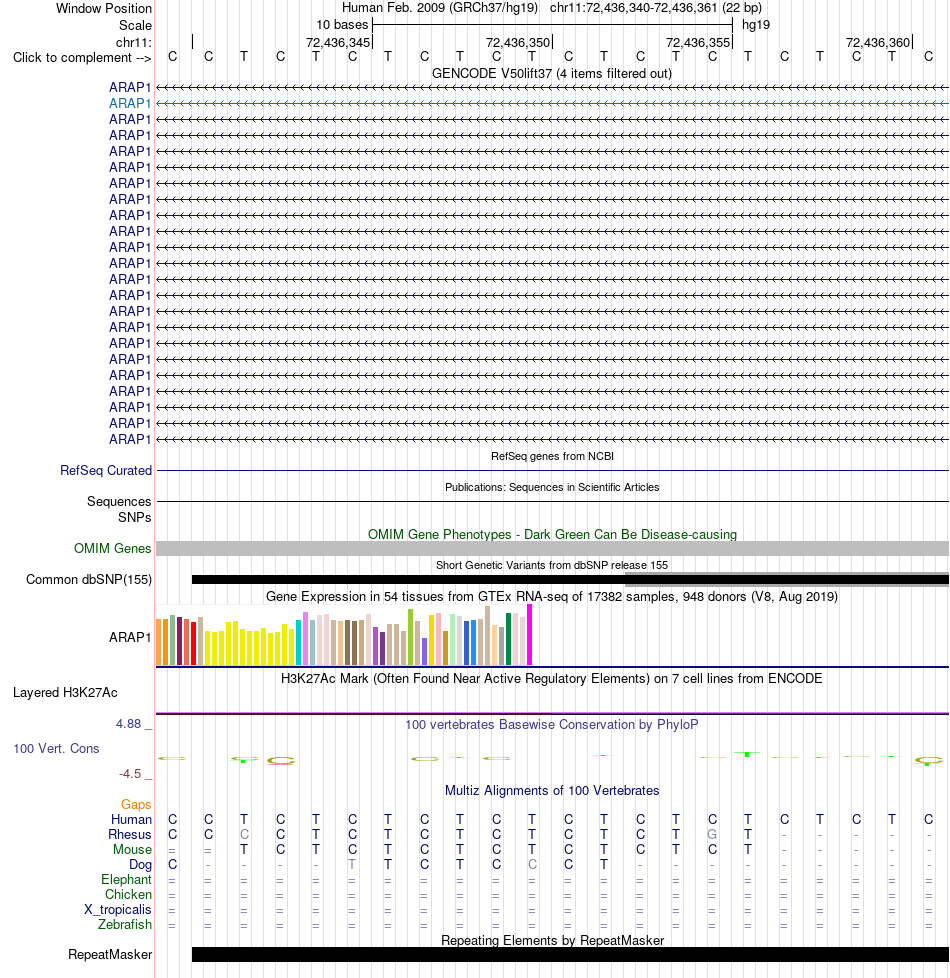Image resolution: width=950 pixels, height=978 pixels.
Task: Select the Chicken species row label
Action: (x=128, y=894)
